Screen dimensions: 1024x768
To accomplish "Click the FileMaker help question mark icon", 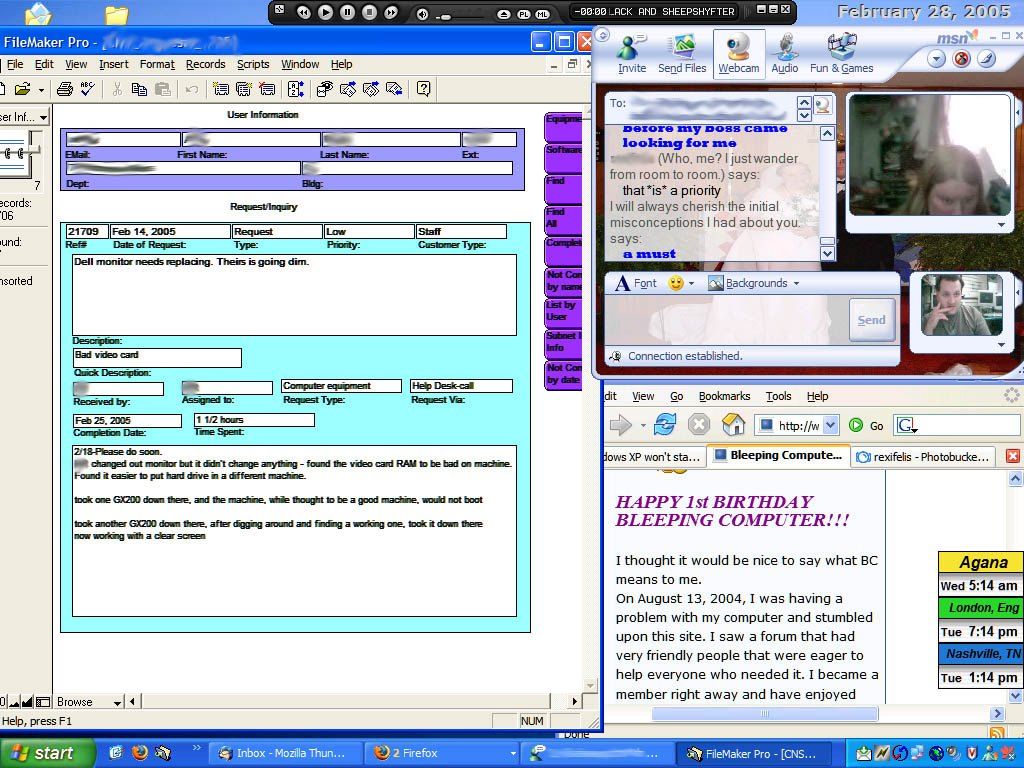I will [423, 89].
